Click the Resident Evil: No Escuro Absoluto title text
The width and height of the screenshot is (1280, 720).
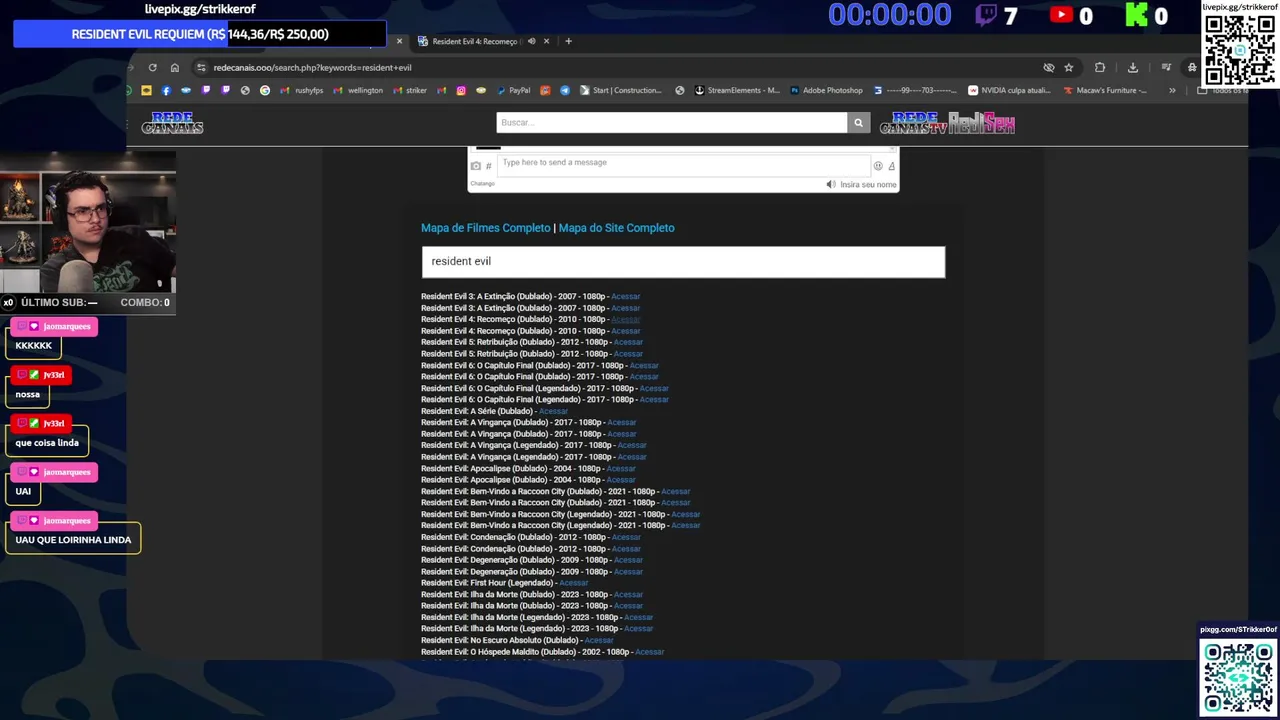pyautogui.click(x=500, y=640)
